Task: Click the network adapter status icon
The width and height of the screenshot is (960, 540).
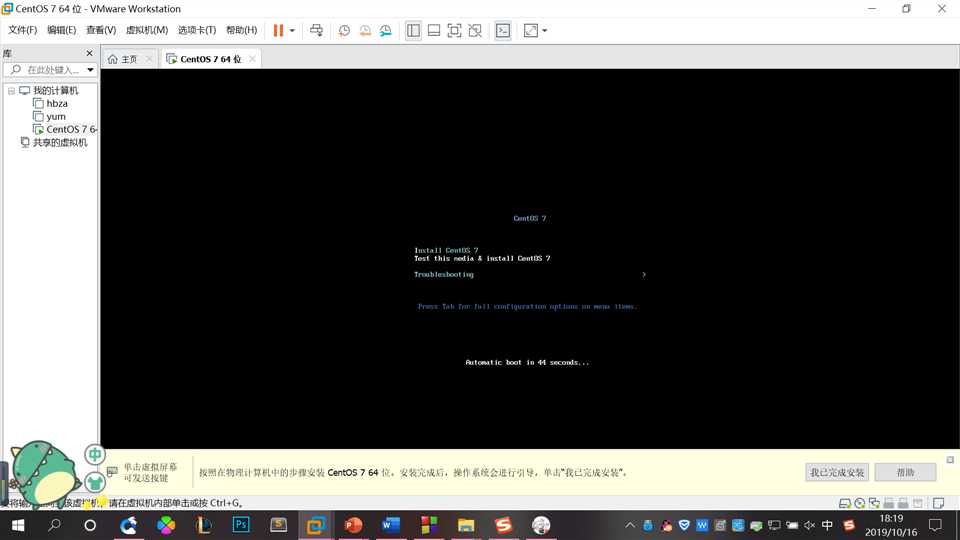Action: coord(874,503)
